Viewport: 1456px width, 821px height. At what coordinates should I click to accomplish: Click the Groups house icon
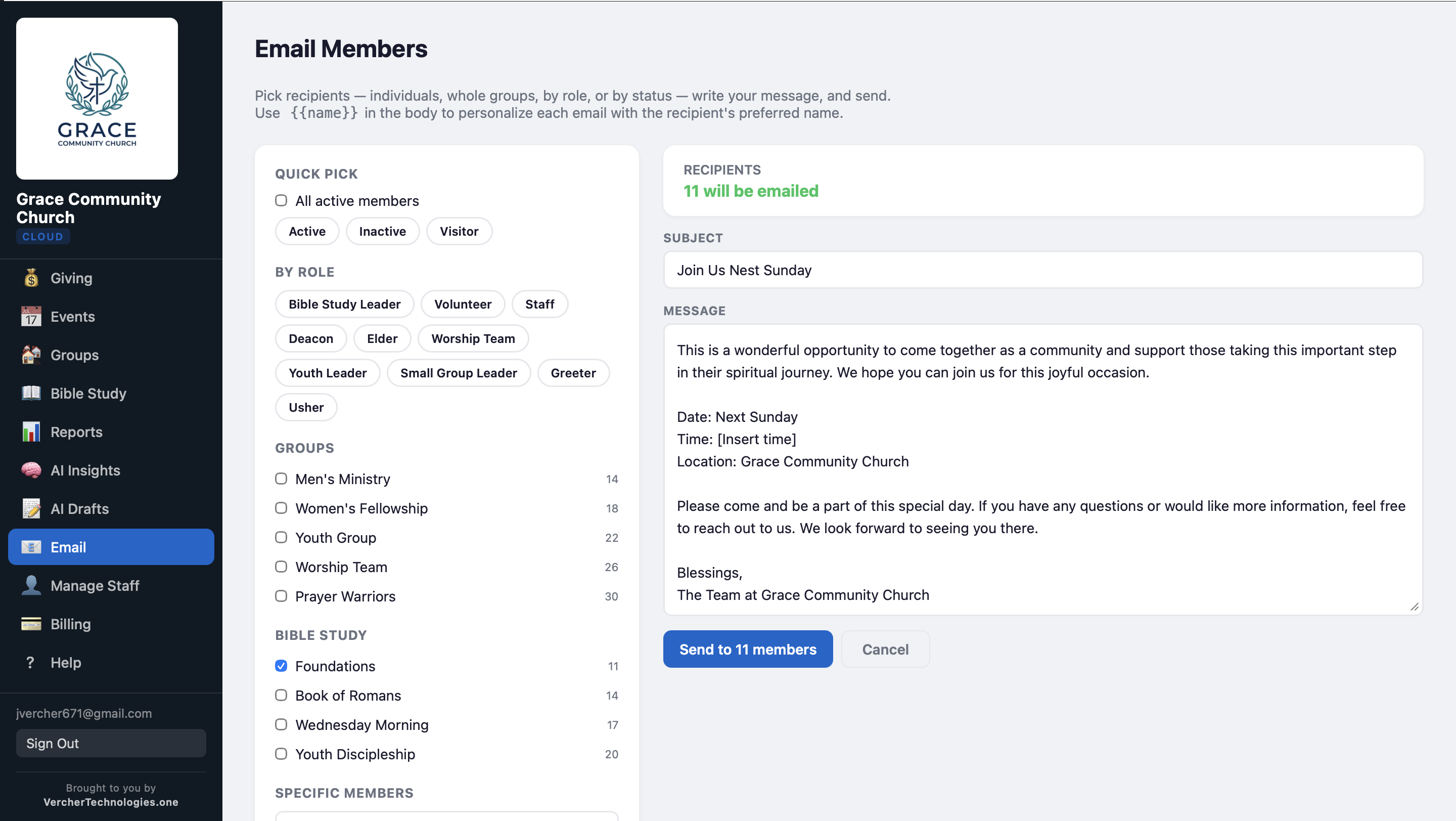[x=31, y=355]
